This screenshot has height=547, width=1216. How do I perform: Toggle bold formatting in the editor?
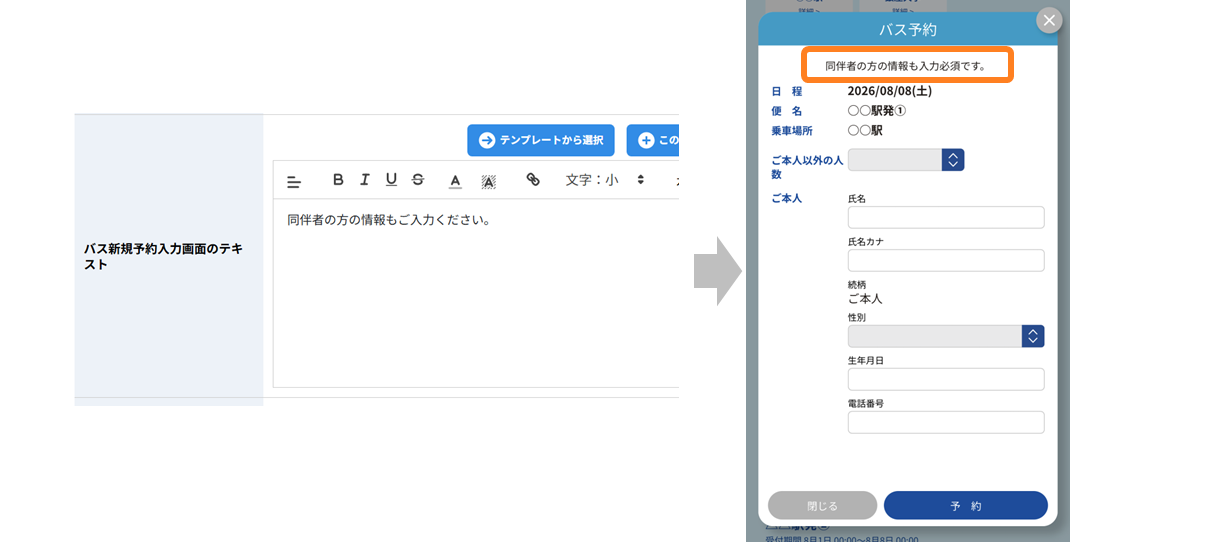click(338, 180)
